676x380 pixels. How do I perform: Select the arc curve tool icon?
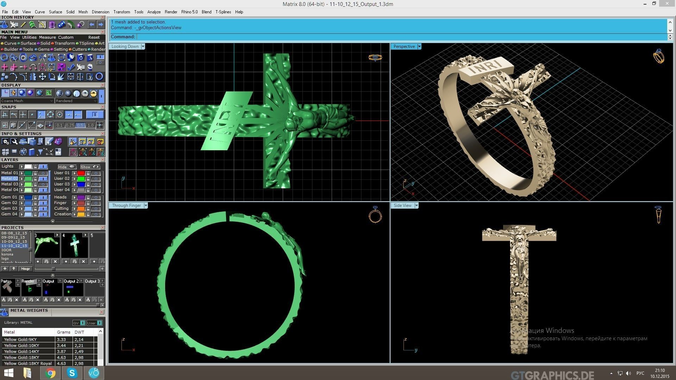pyautogui.click(x=13, y=77)
